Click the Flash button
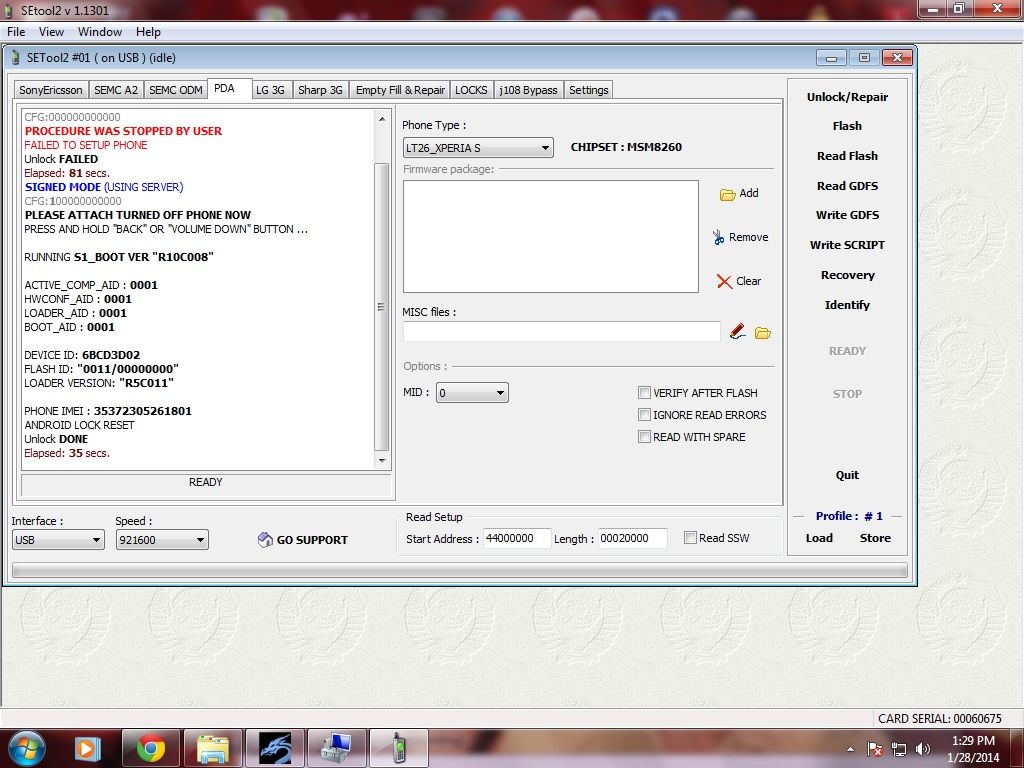Image resolution: width=1024 pixels, height=768 pixels. tap(847, 126)
